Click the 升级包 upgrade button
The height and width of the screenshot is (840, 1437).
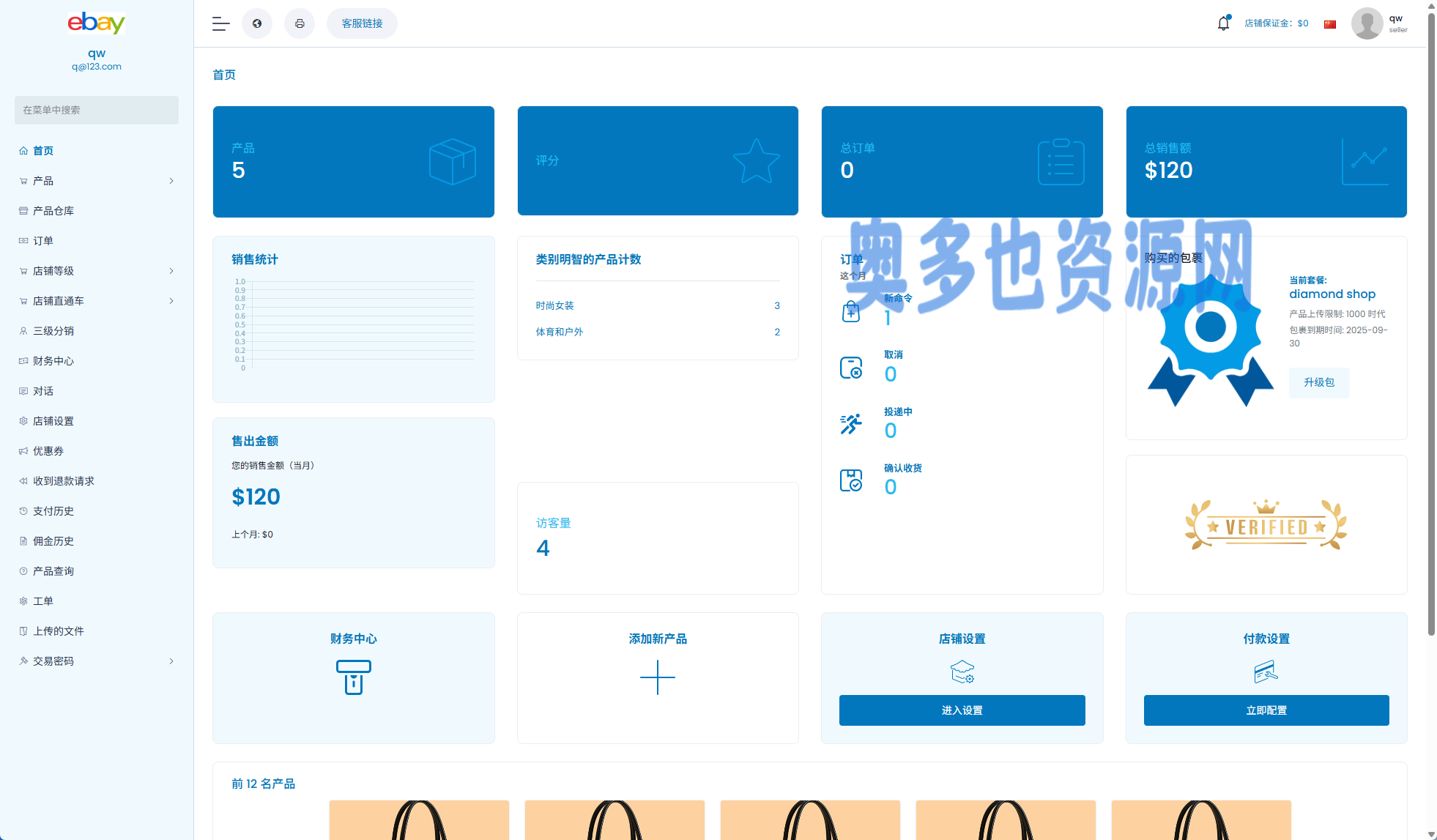click(x=1318, y=382)
